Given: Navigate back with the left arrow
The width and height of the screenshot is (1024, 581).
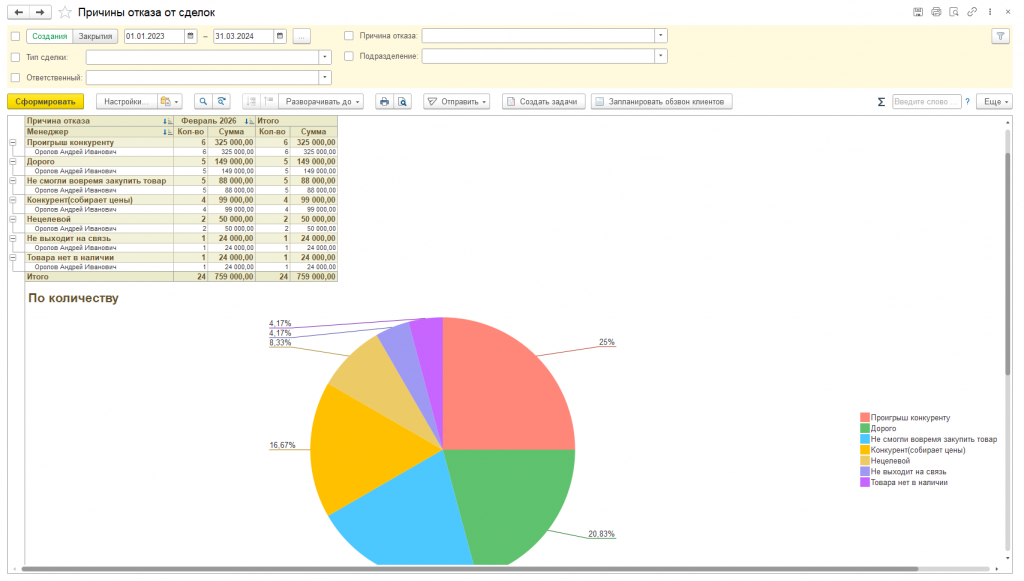Looking at the screenshot, I should tap(19, 12).
